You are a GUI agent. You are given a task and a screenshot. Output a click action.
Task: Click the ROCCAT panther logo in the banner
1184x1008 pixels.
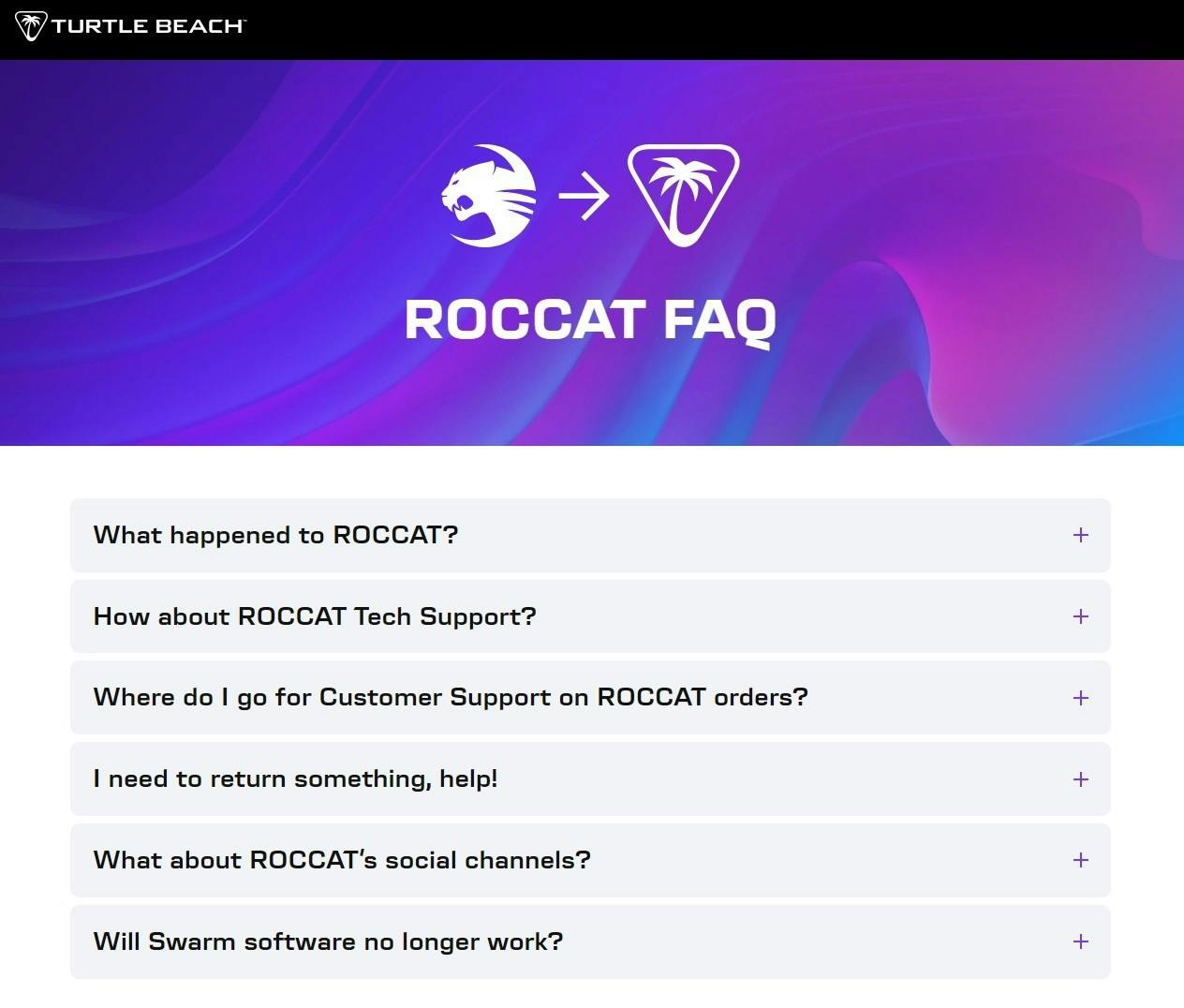tap(489, 196)
